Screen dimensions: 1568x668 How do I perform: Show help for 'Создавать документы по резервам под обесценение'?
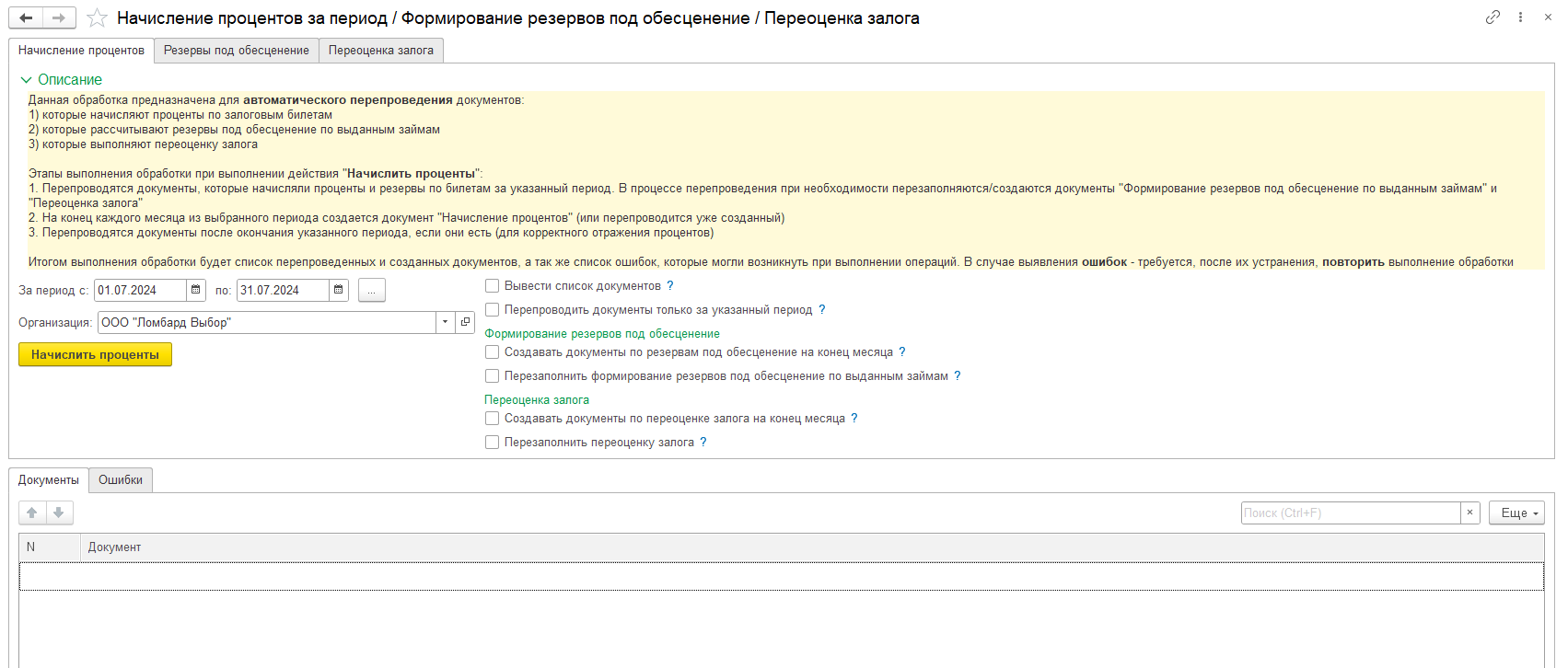pyautogui.click(x=902, y=352)
